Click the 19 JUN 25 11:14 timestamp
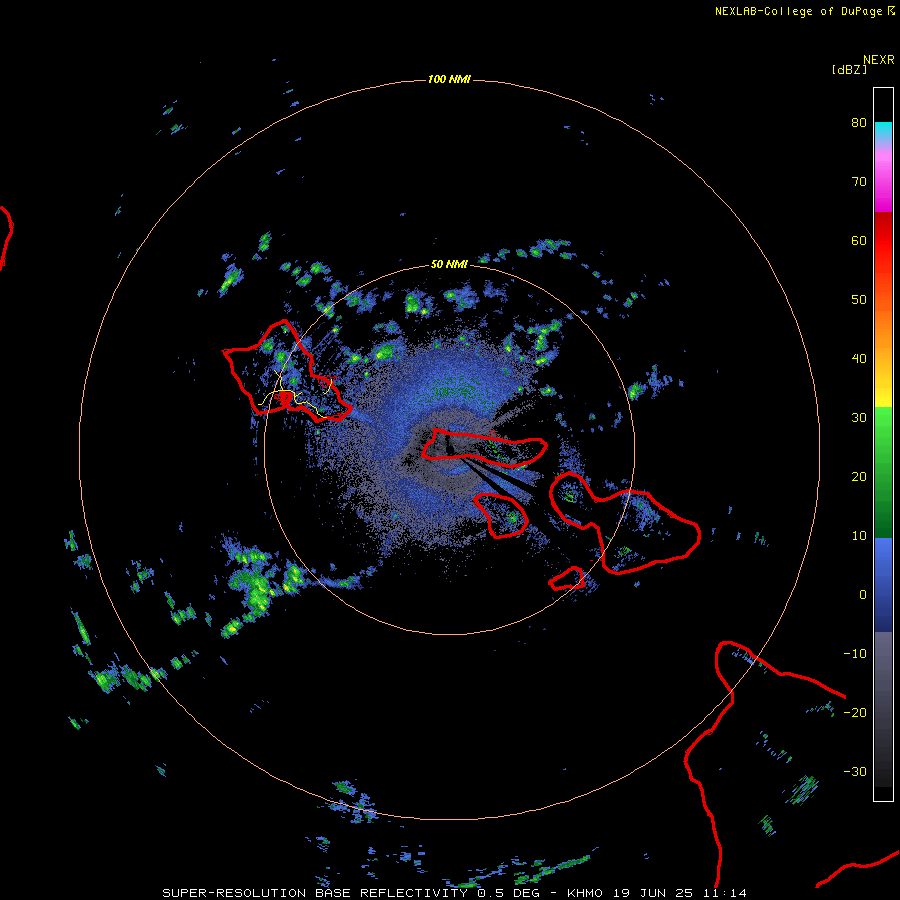The height and width of the screenshot is (900, 900). (680, 893)
